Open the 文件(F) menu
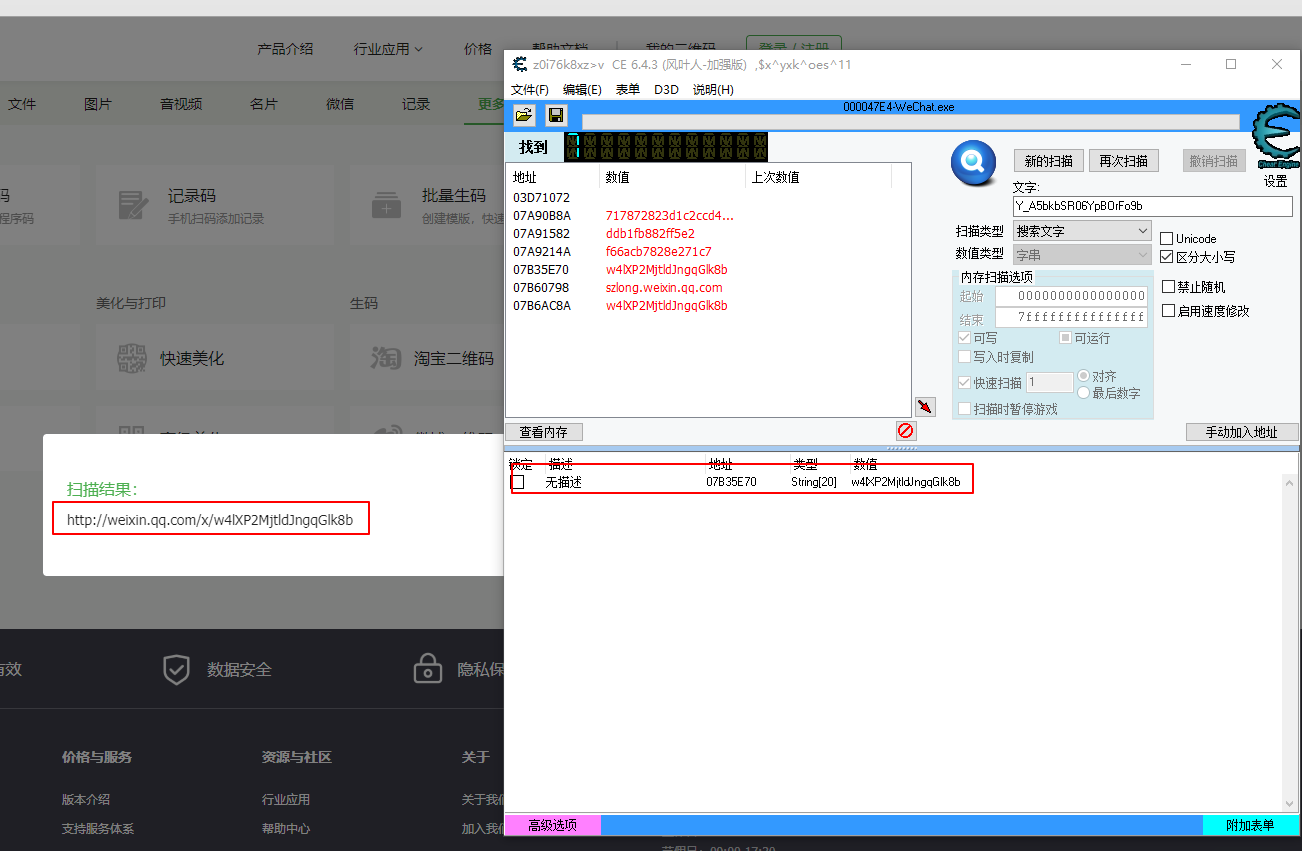This screenshot has width=1302, height=851. coord(530,89)
